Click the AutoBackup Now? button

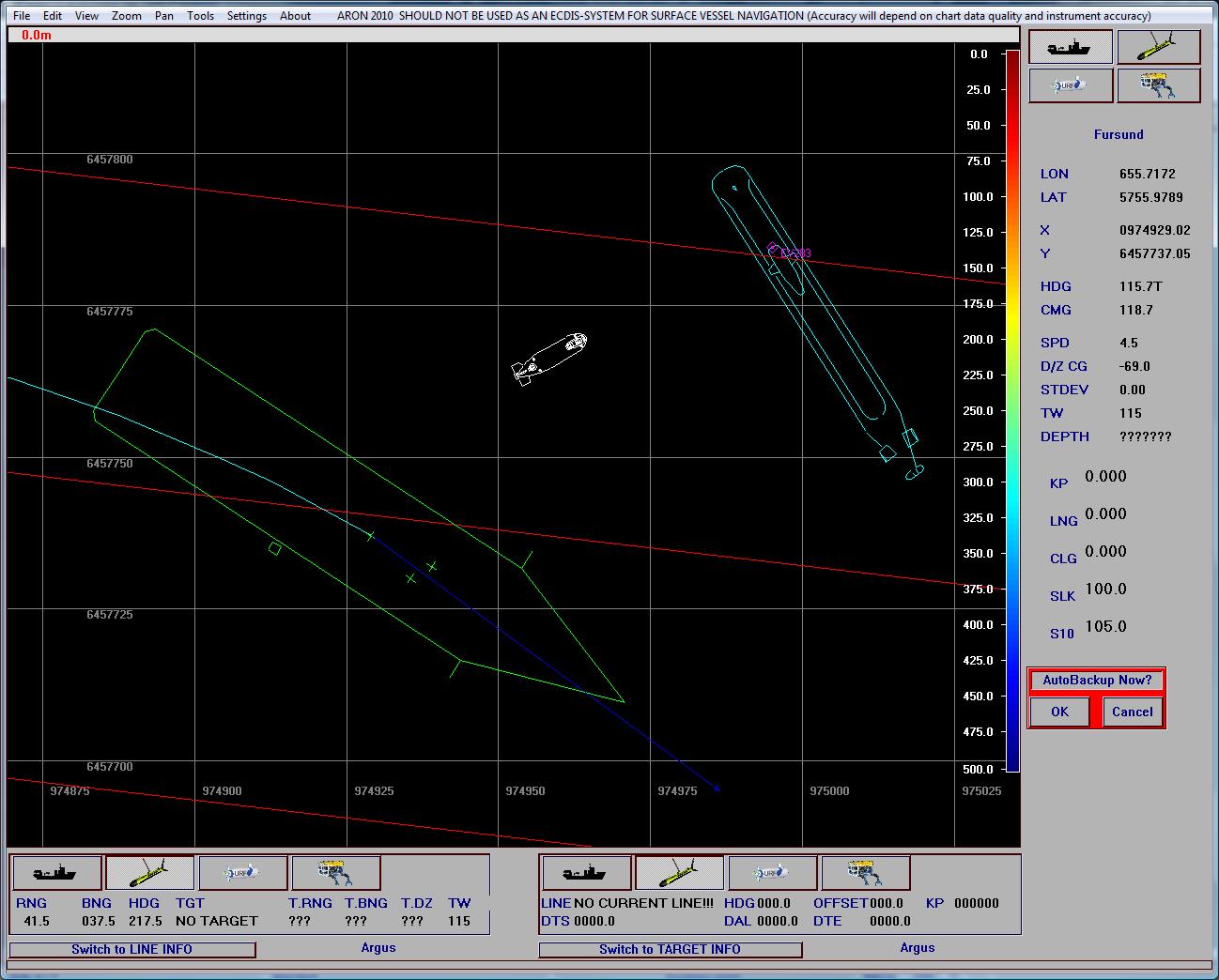click(x=1097, y=681)
